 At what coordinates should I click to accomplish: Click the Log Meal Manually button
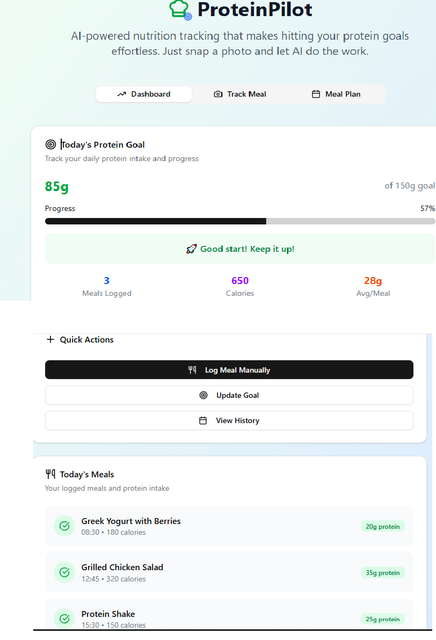pos(229,370)
